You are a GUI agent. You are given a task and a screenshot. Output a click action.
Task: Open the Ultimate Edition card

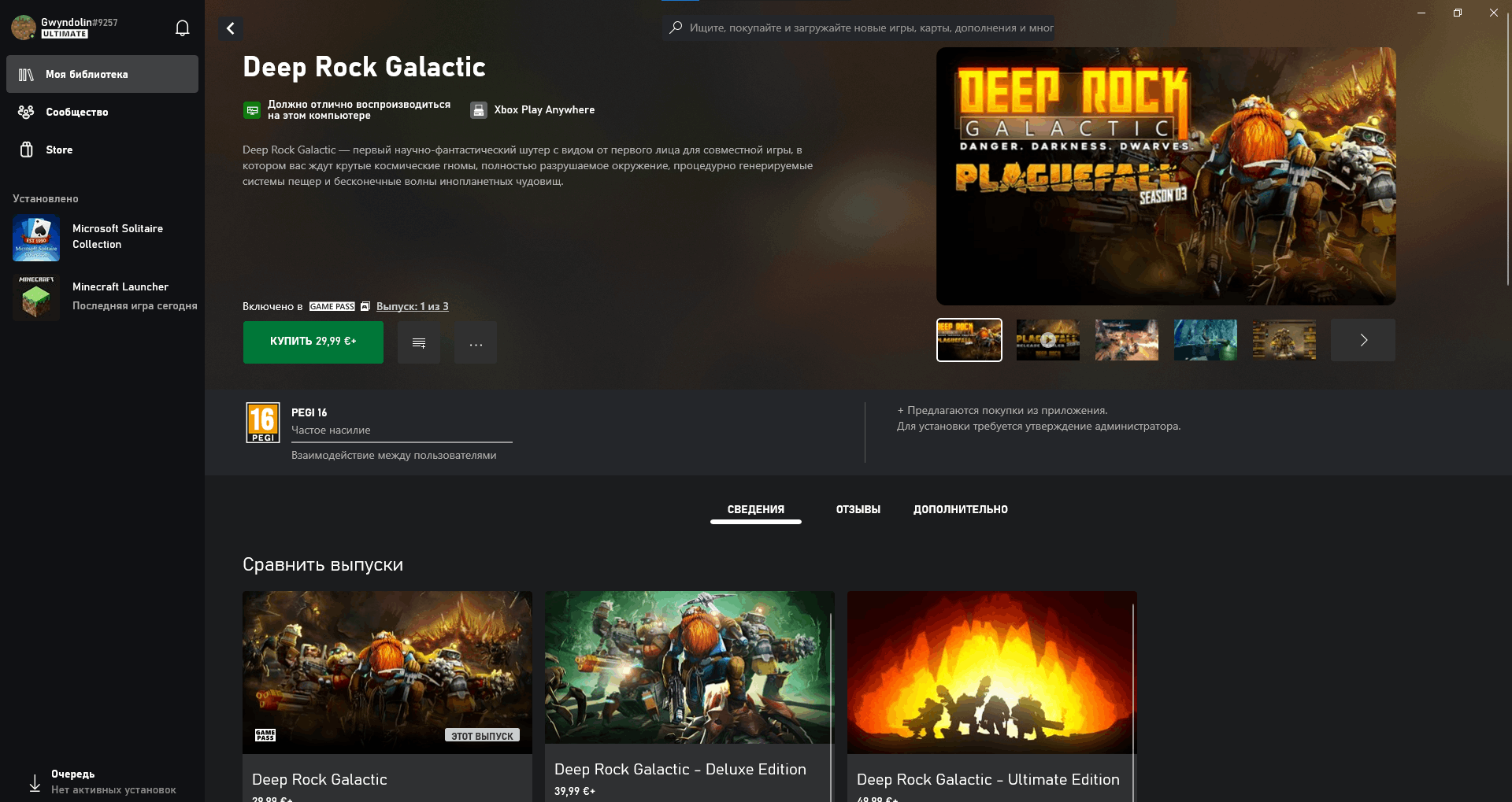coord(992,697)
